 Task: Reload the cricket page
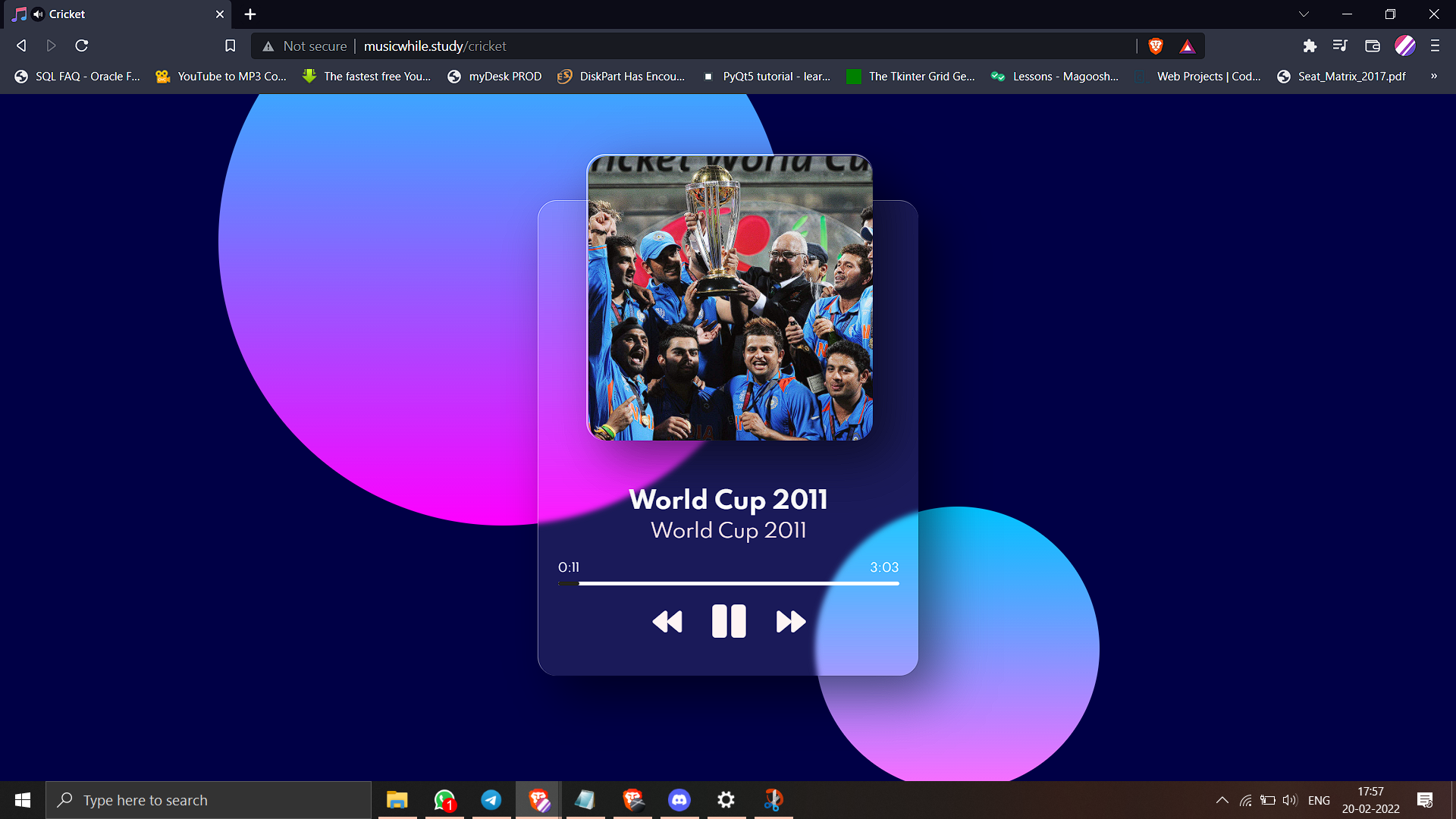click(x=82, y=46)
